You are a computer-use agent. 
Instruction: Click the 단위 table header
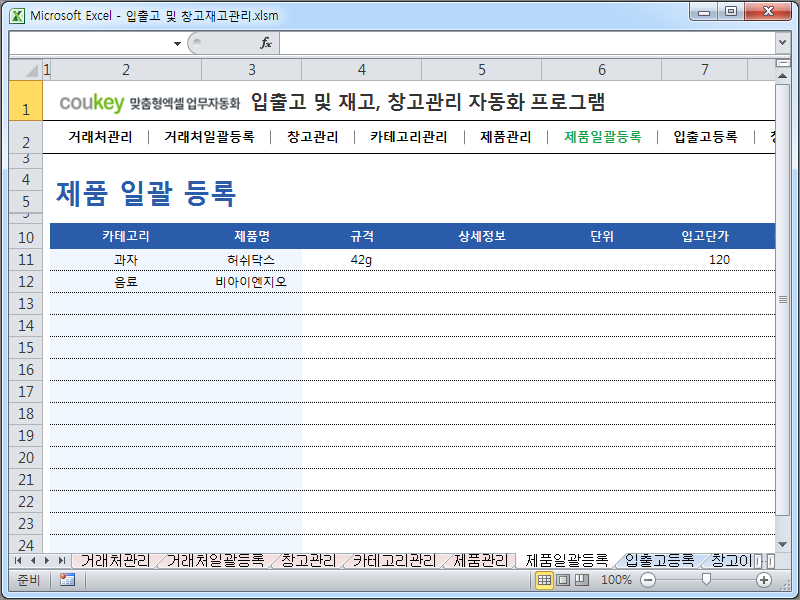[x=602, y=236]
